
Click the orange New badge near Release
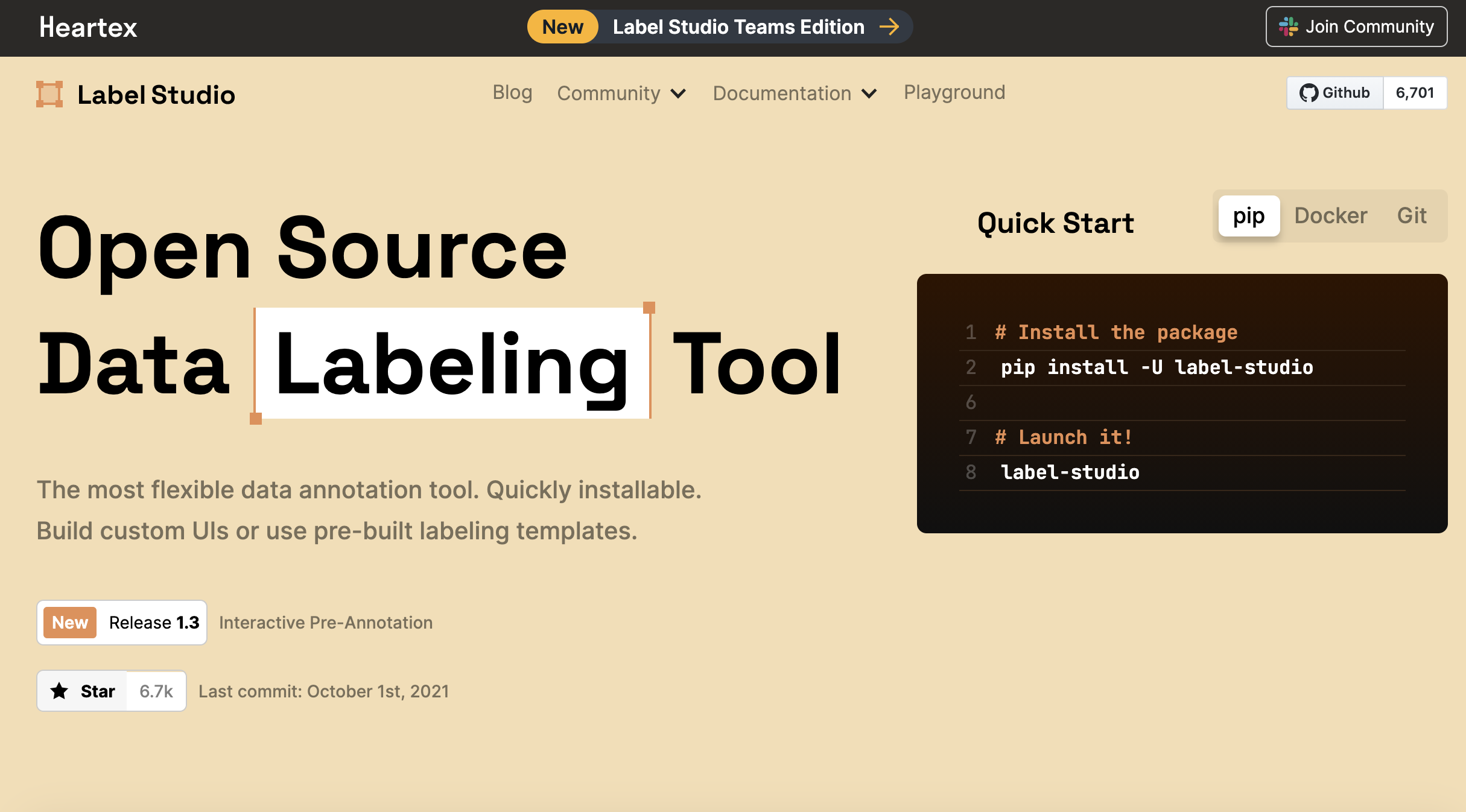pyautogui.click(x=70, y=623)
